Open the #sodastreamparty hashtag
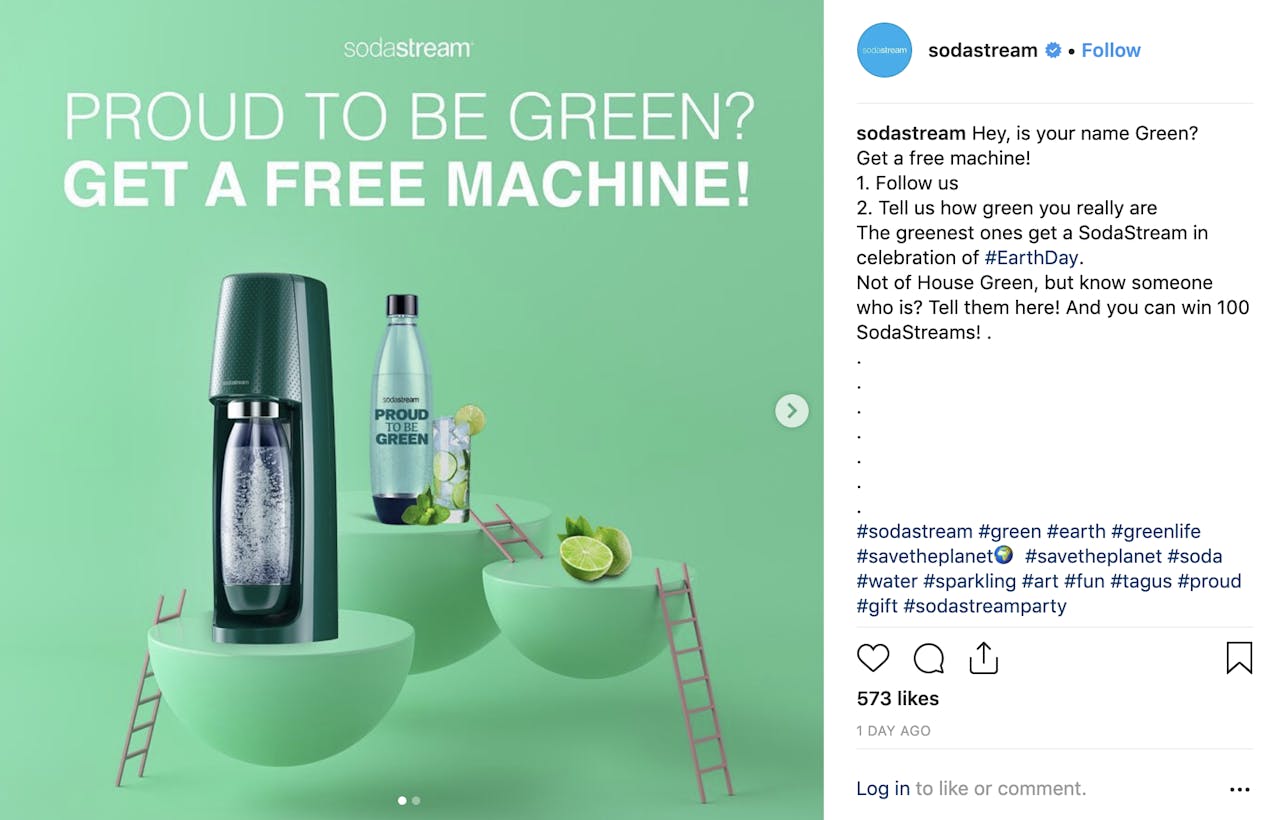1280x820 pixels. pos(985,606)
